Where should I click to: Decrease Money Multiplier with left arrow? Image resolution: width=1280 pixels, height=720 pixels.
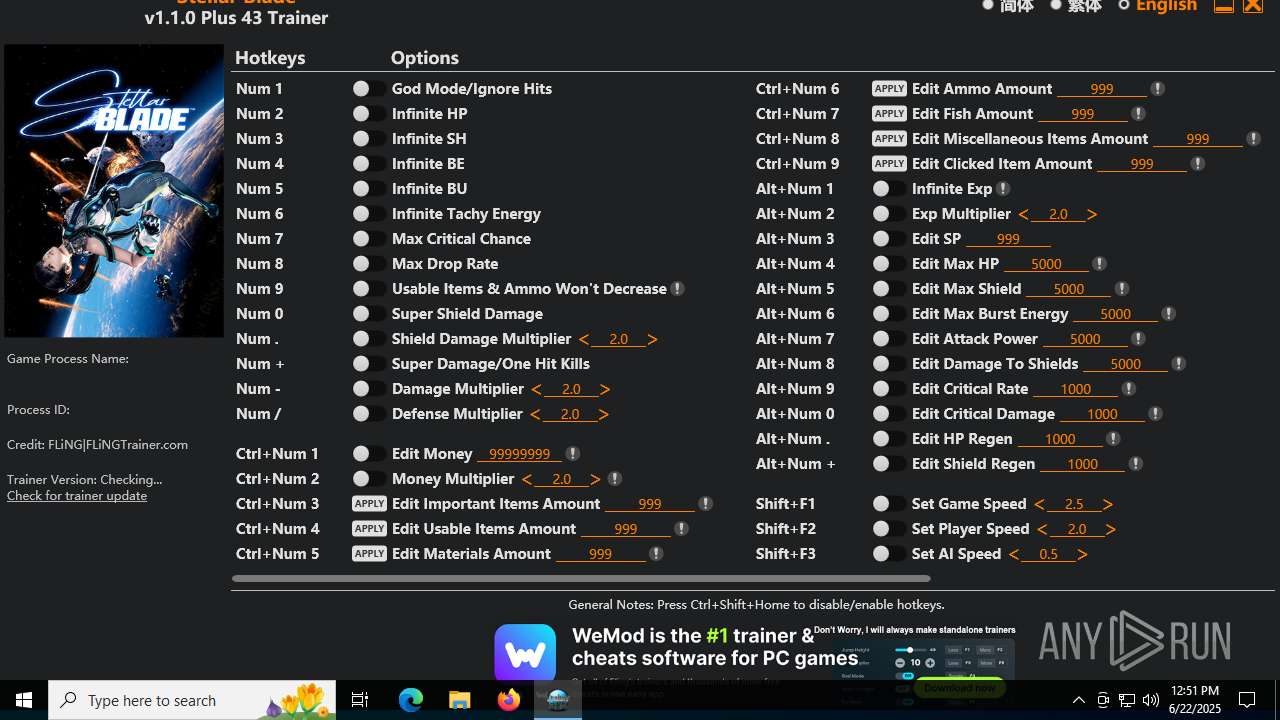tap(527, 480)
